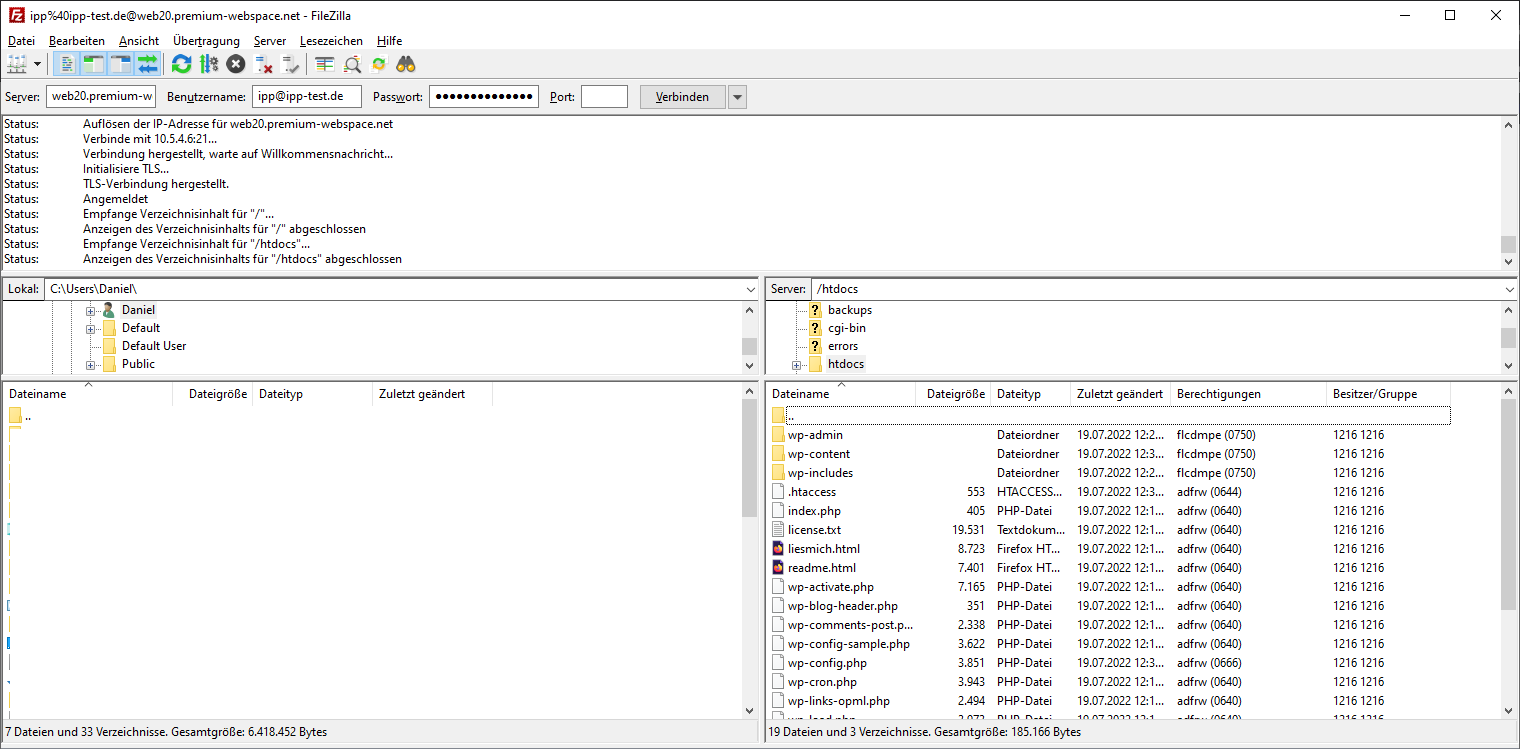Open the Lesezeichen menu
Image resolution: width=1520 pixels, height=749 pixels.
coord(332,41)
